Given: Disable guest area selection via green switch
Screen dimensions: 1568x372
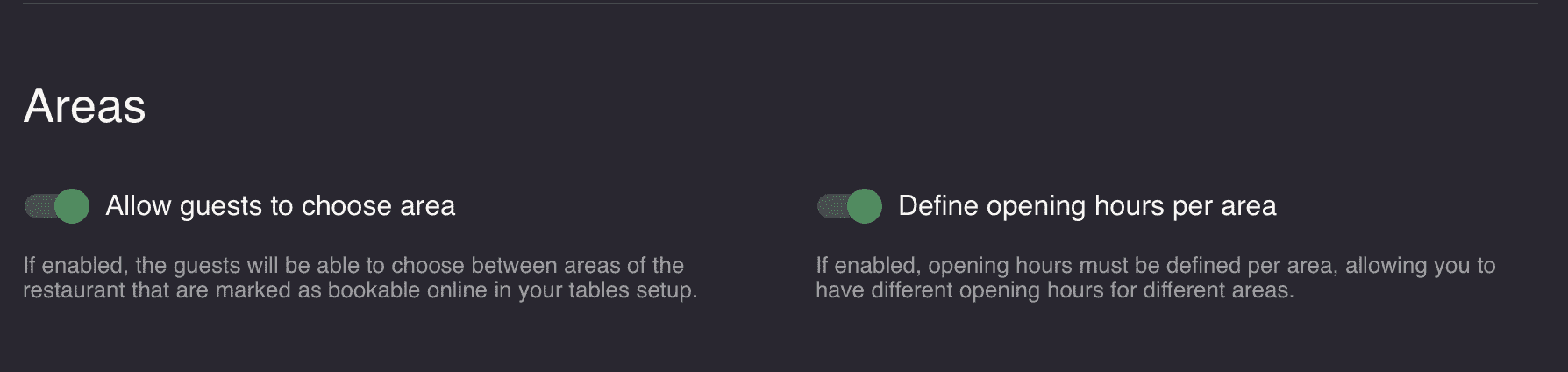Looking at the screenshot, I should (59, 206).
